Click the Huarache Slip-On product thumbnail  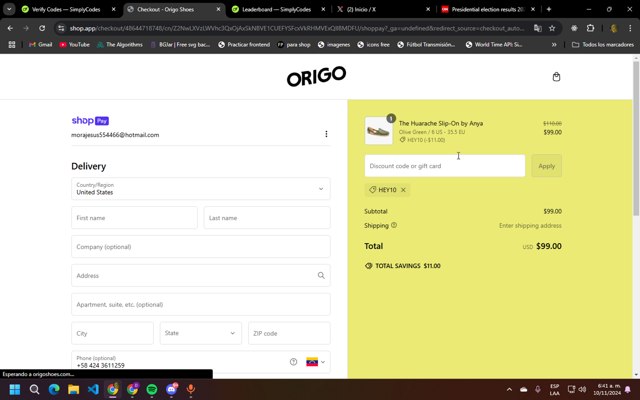(378, 131)
